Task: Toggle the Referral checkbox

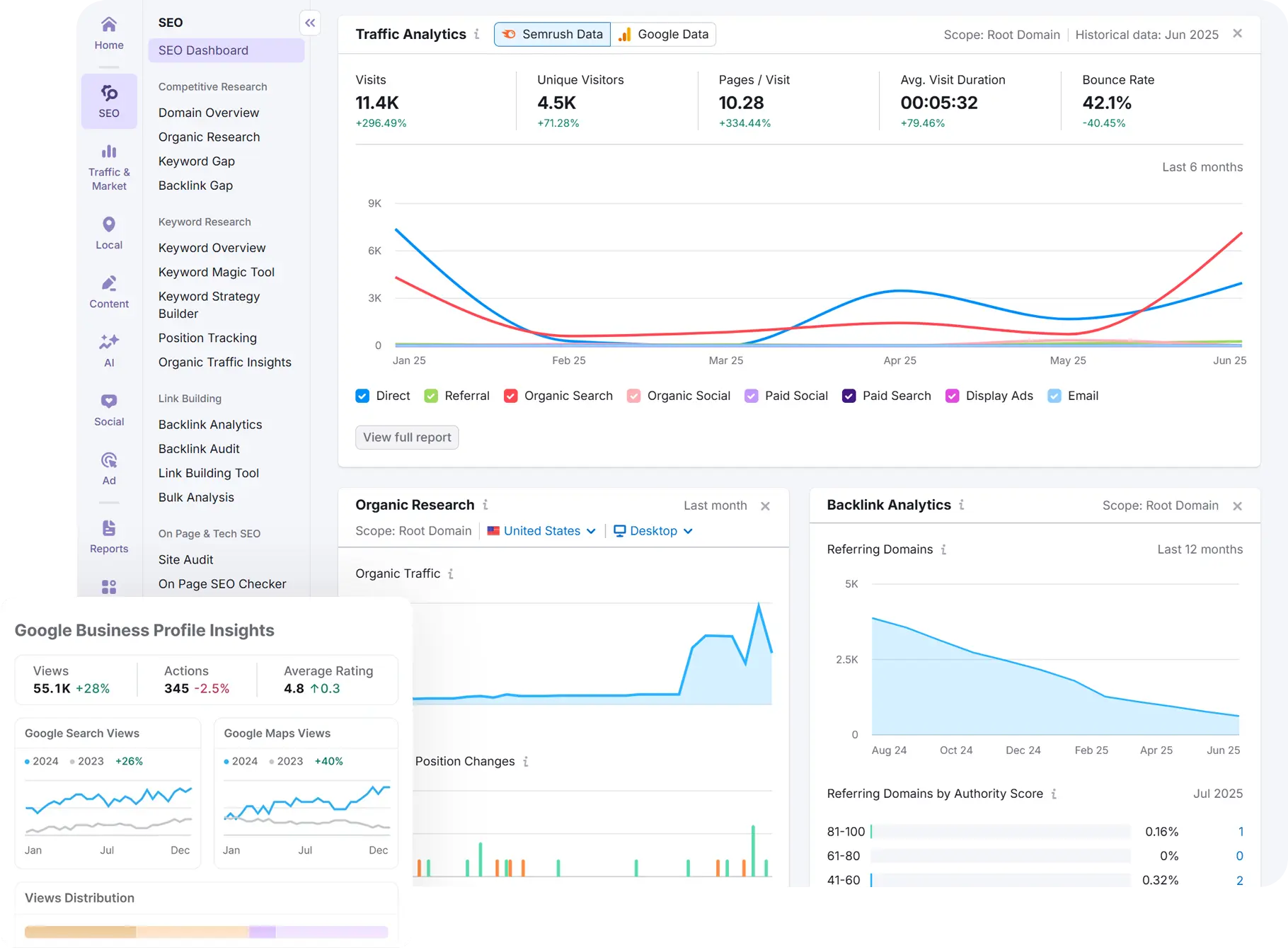Action: point(431,396)
